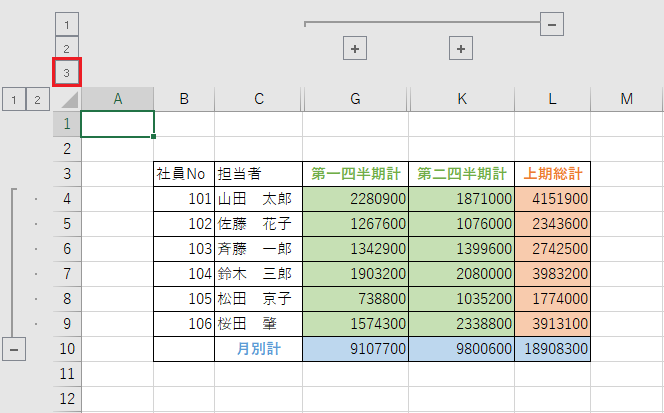Select row 11 header

[x=67, y=374]
